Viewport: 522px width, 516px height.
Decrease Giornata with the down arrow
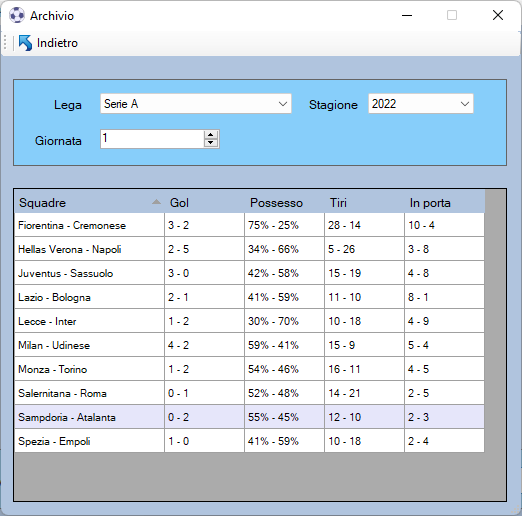[210, 143]
